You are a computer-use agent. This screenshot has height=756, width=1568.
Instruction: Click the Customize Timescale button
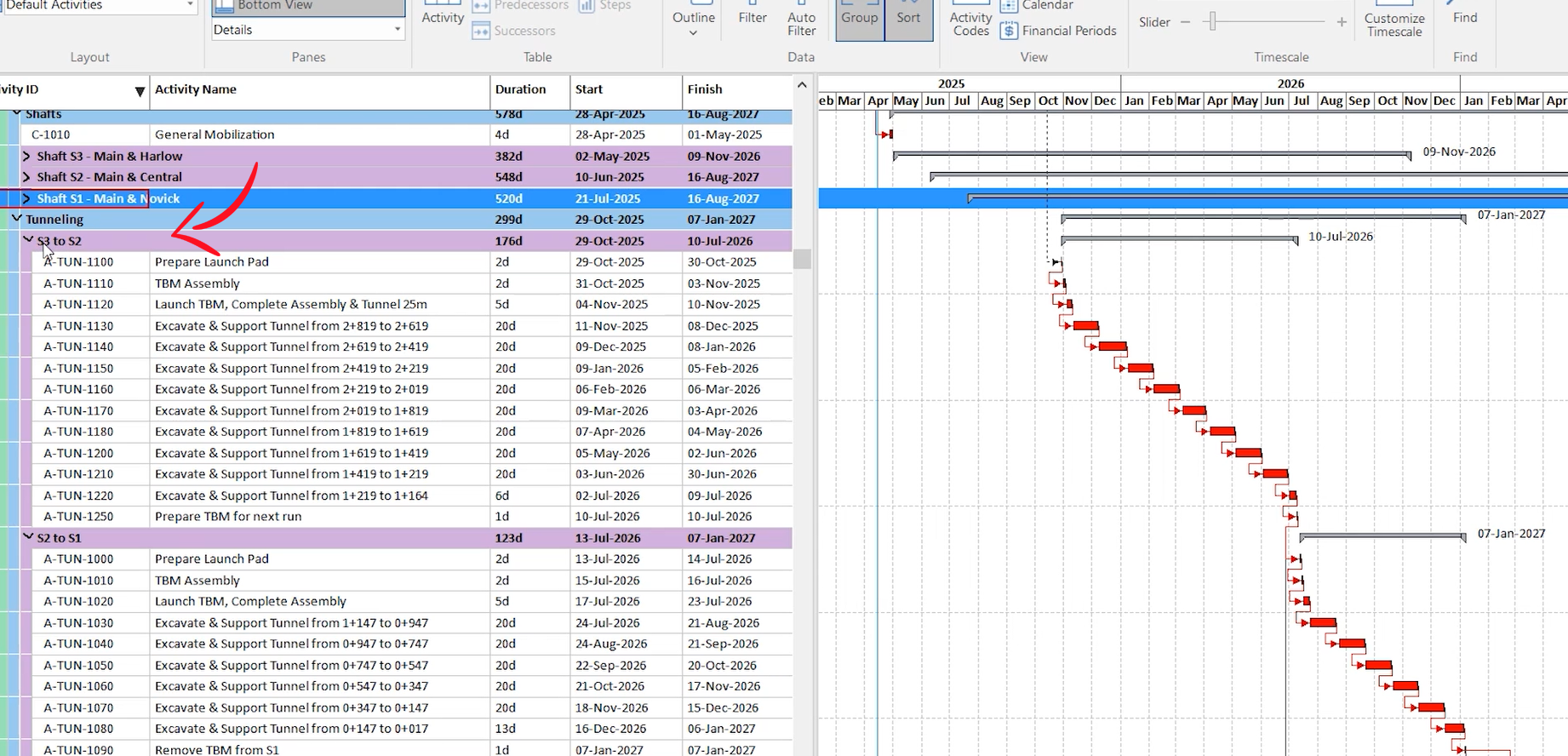pos(1393,23)
